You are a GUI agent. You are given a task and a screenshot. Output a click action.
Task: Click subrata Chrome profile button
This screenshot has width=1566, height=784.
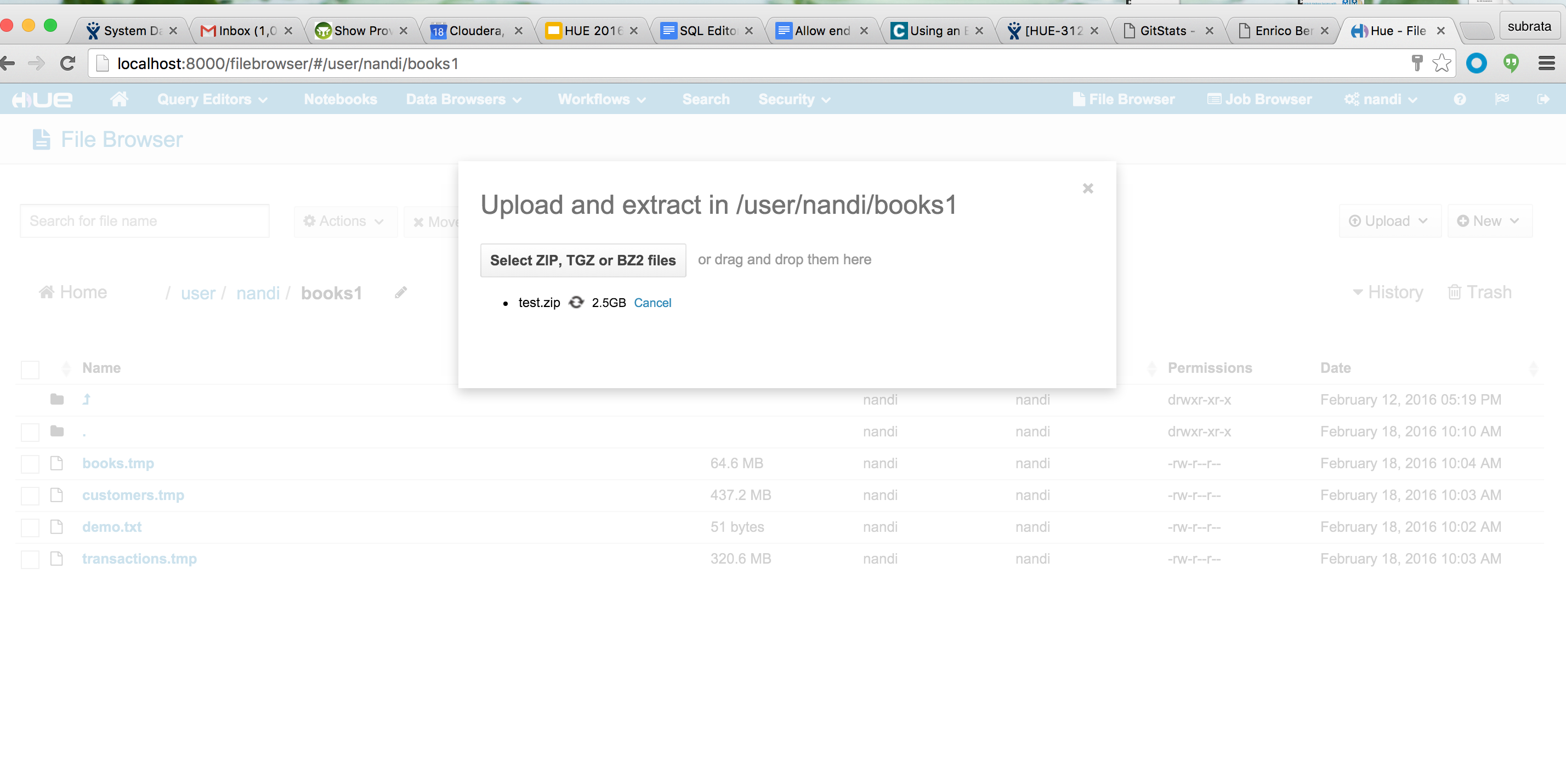tap(1529, 26)
